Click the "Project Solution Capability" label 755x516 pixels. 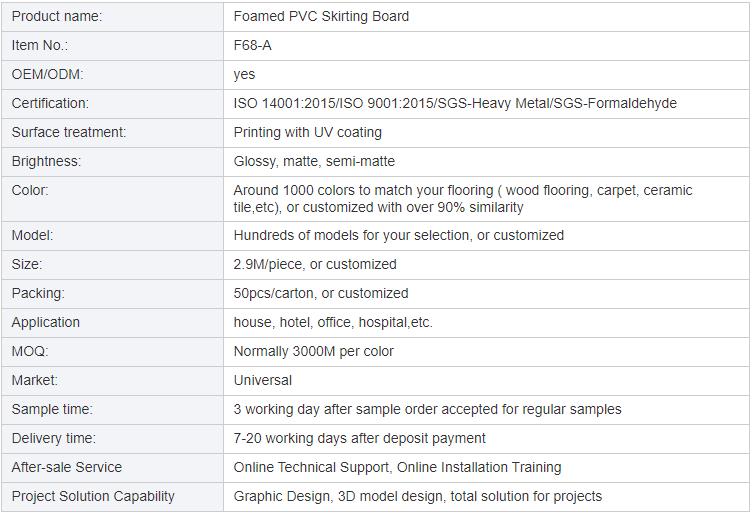tap(93, 496)
